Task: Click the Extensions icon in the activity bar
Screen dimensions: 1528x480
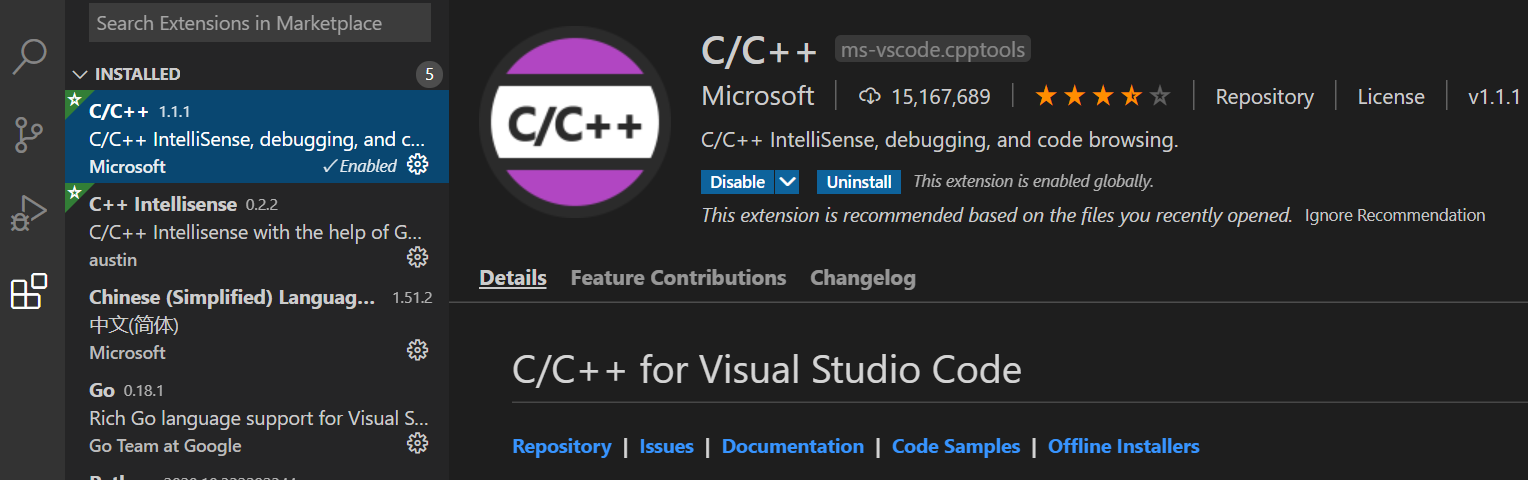Action: 29,291
